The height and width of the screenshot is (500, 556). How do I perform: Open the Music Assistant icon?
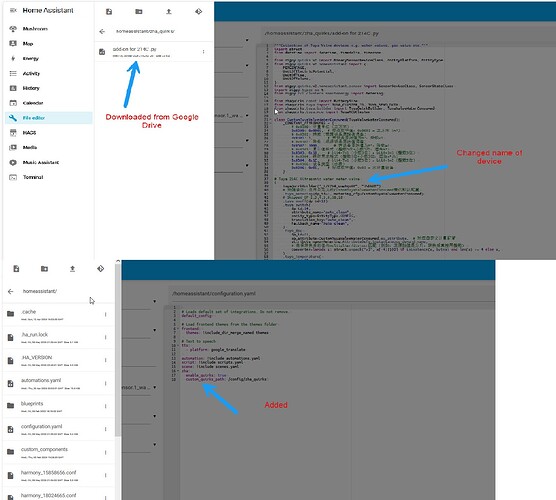pyautogui.click(x=13, y=162)
